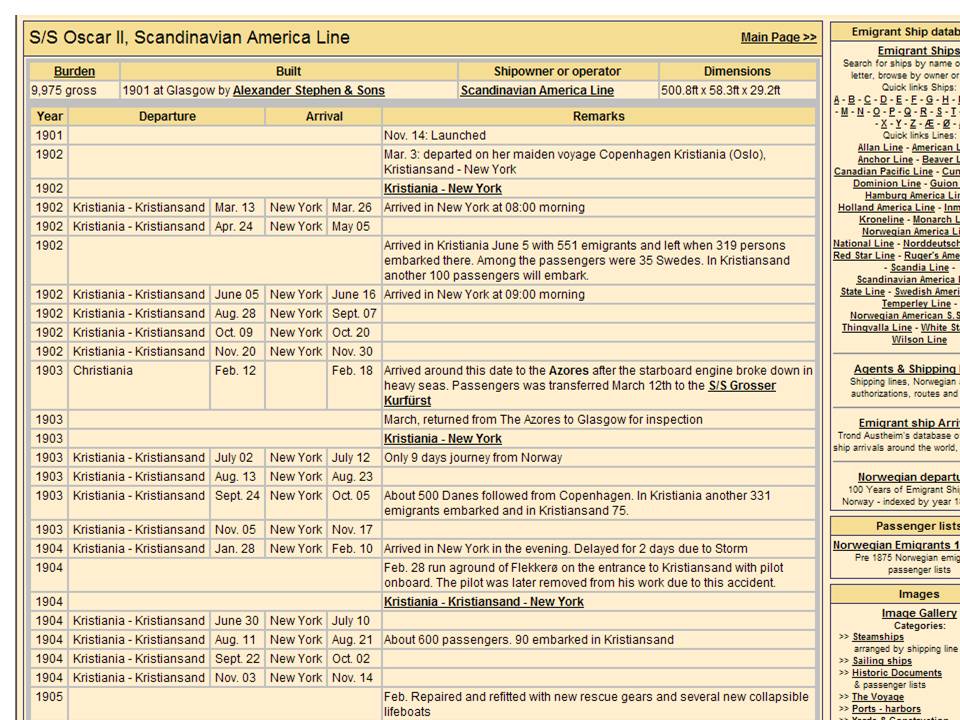Image resolution: width=960 pixels, height=720 pixels.
Task: Click the '500.8ft x 58.3ft x 29.2ft' dimensions
Action: click(x=721, y=90)
